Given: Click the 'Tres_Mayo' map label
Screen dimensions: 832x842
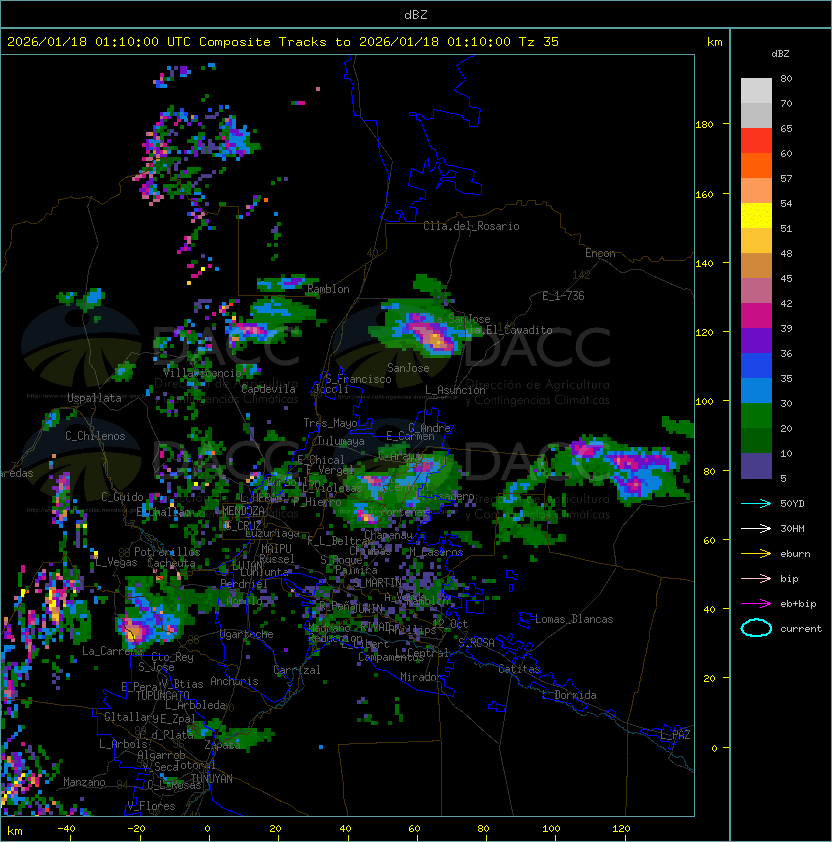Looking at the screenshot, I should (330, 423).
